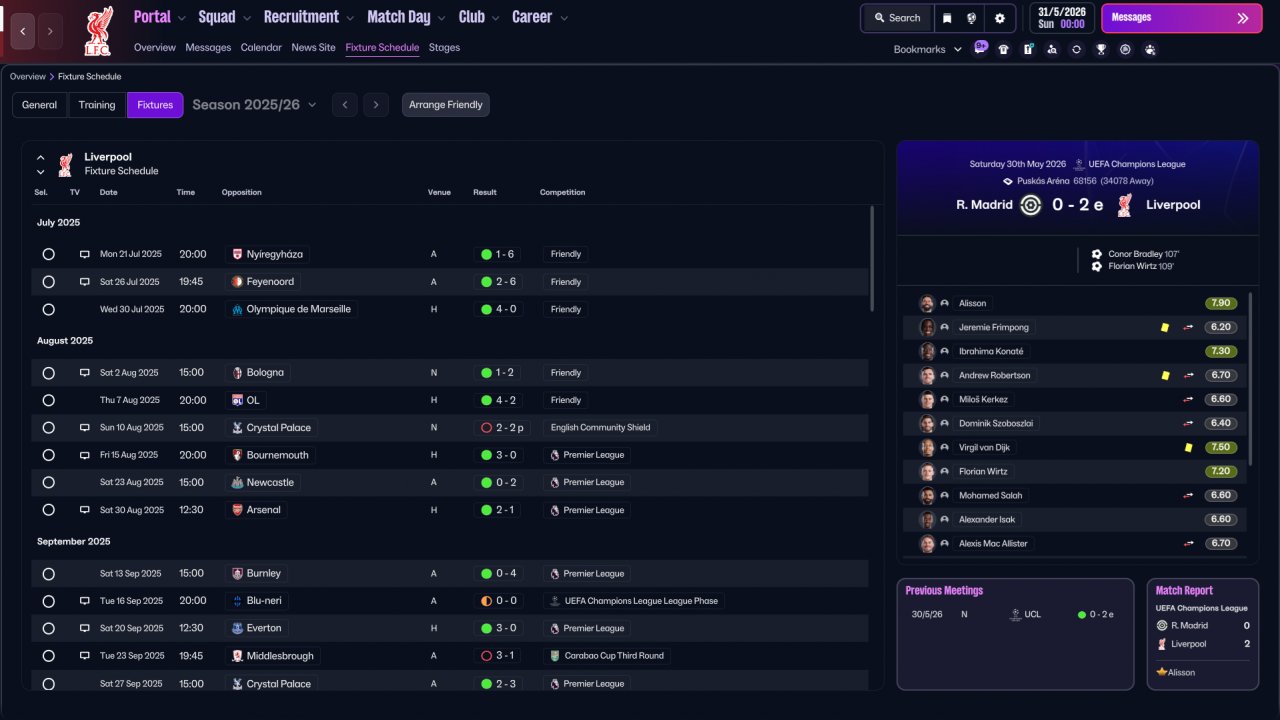Open the Messages sub-tab under Portal
The image size is (1280, 720).
click(x=208, y=48)
